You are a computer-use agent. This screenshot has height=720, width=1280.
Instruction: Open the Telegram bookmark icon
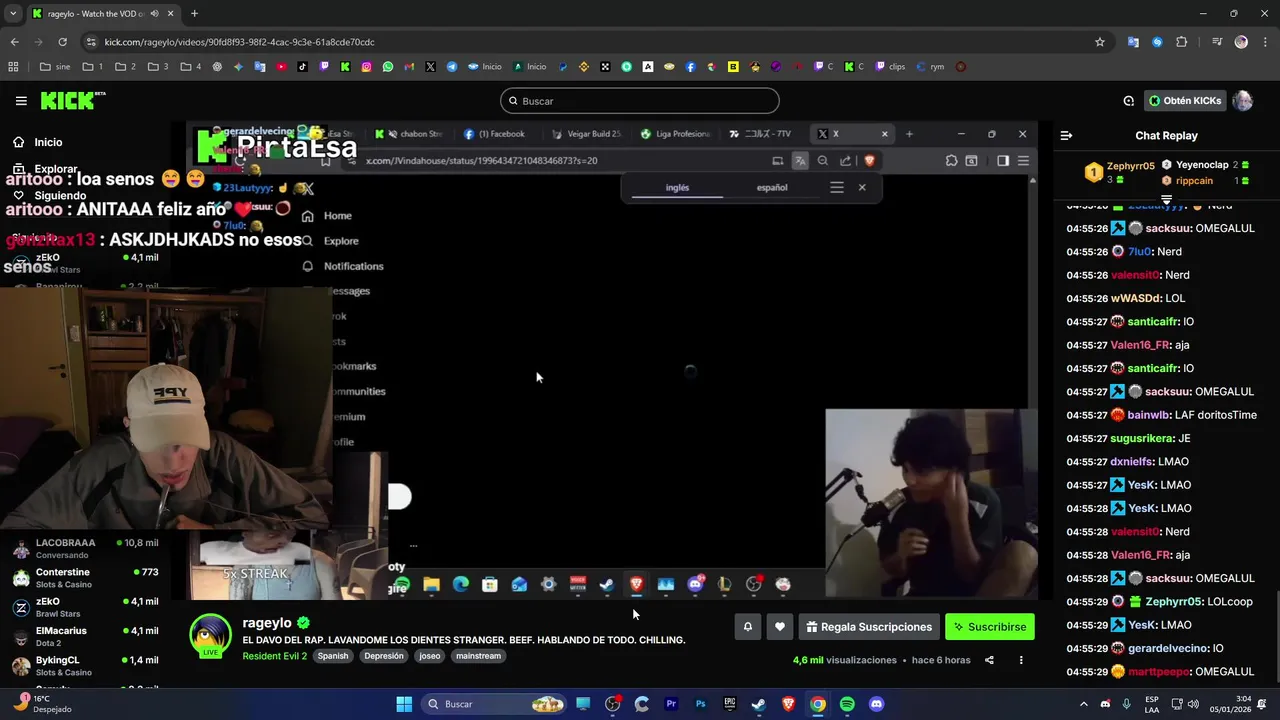452,67
